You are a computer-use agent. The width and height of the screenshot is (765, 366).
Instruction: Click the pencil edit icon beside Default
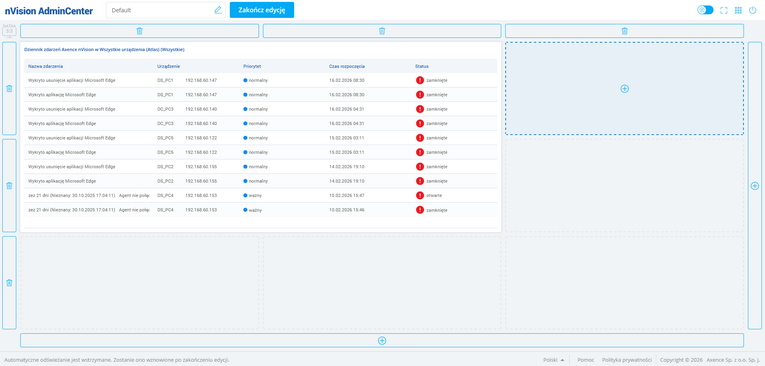[218, 10]
